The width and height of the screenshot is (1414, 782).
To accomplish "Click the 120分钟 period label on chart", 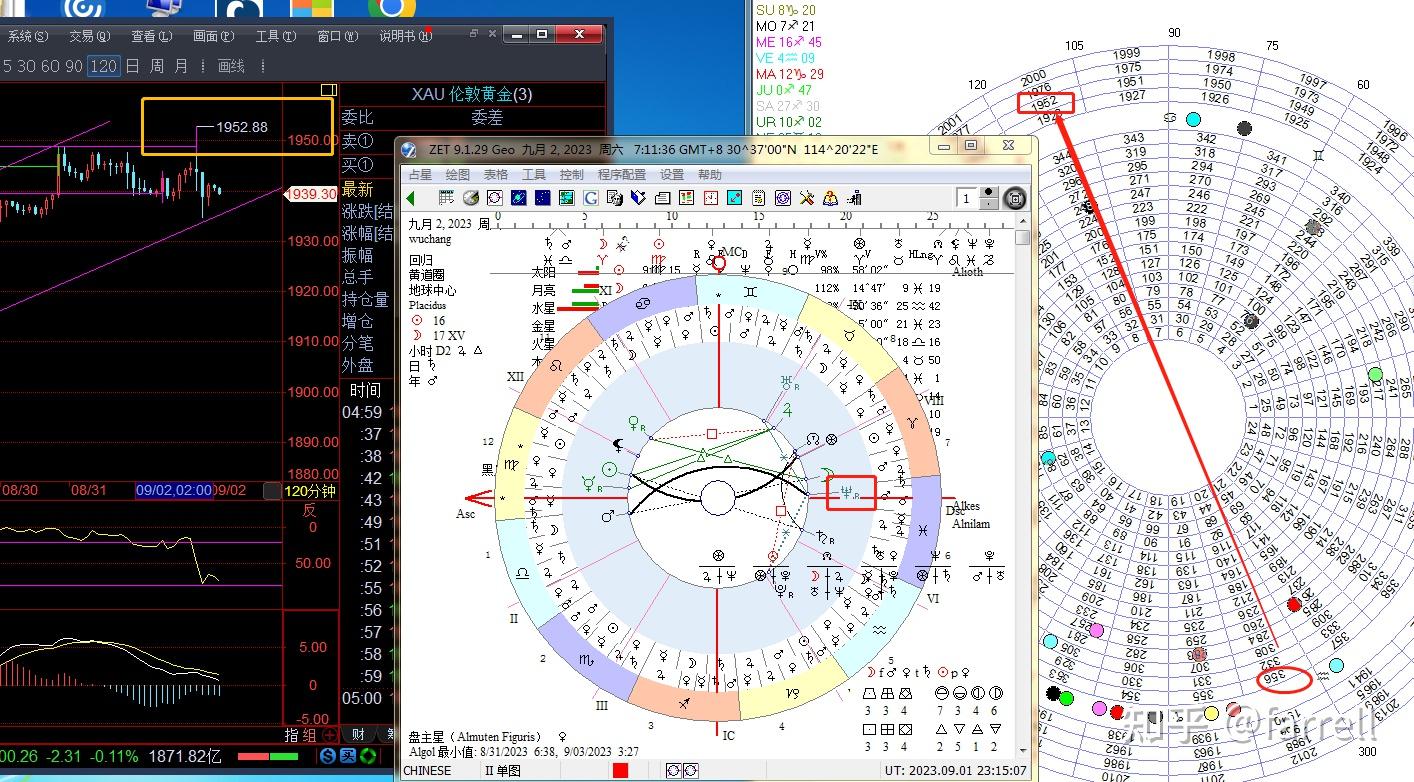I will point(310,491).
